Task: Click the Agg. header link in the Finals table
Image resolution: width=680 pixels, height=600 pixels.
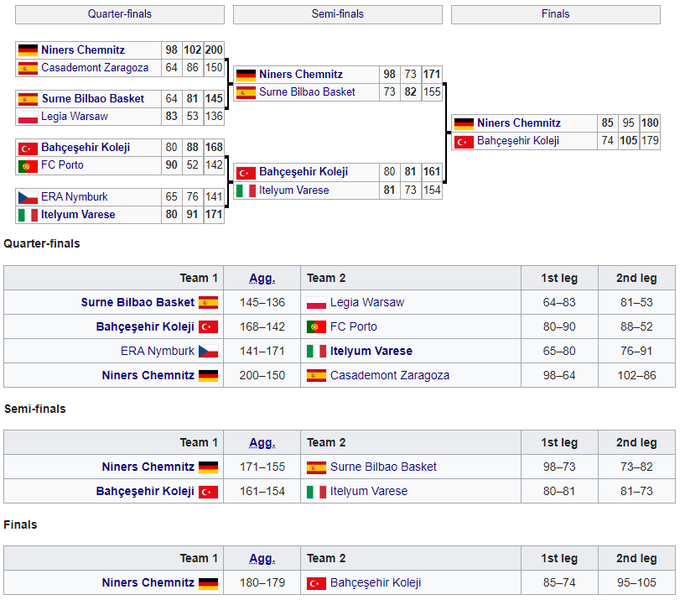Action: tap(261, 558)
